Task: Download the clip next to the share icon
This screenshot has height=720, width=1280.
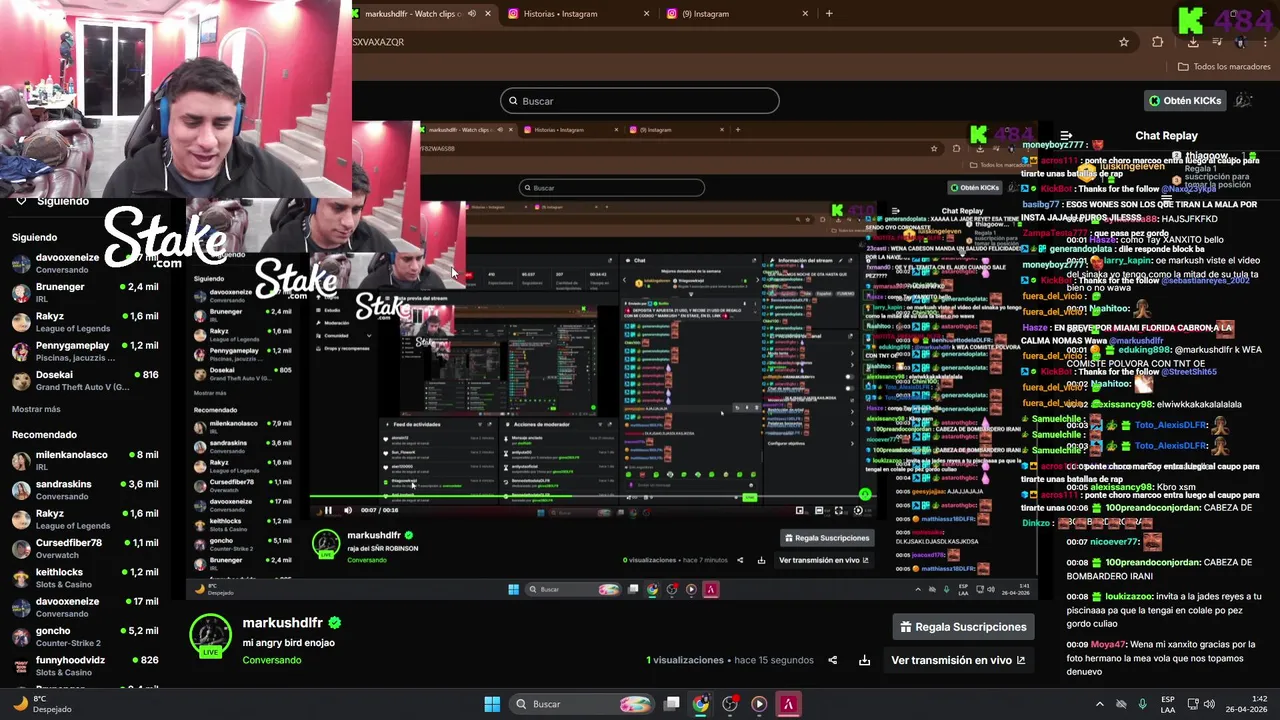Action: tap(864, 660)
